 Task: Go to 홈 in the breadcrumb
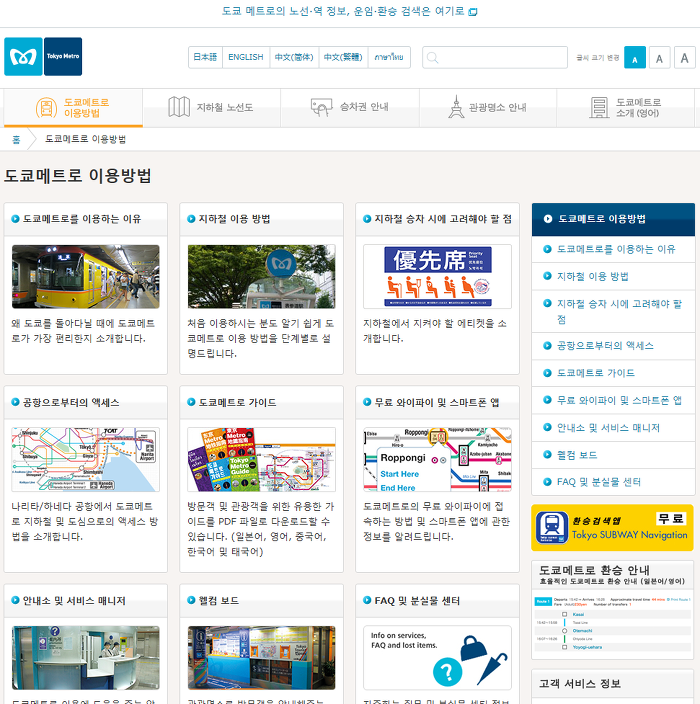point(16,139)
